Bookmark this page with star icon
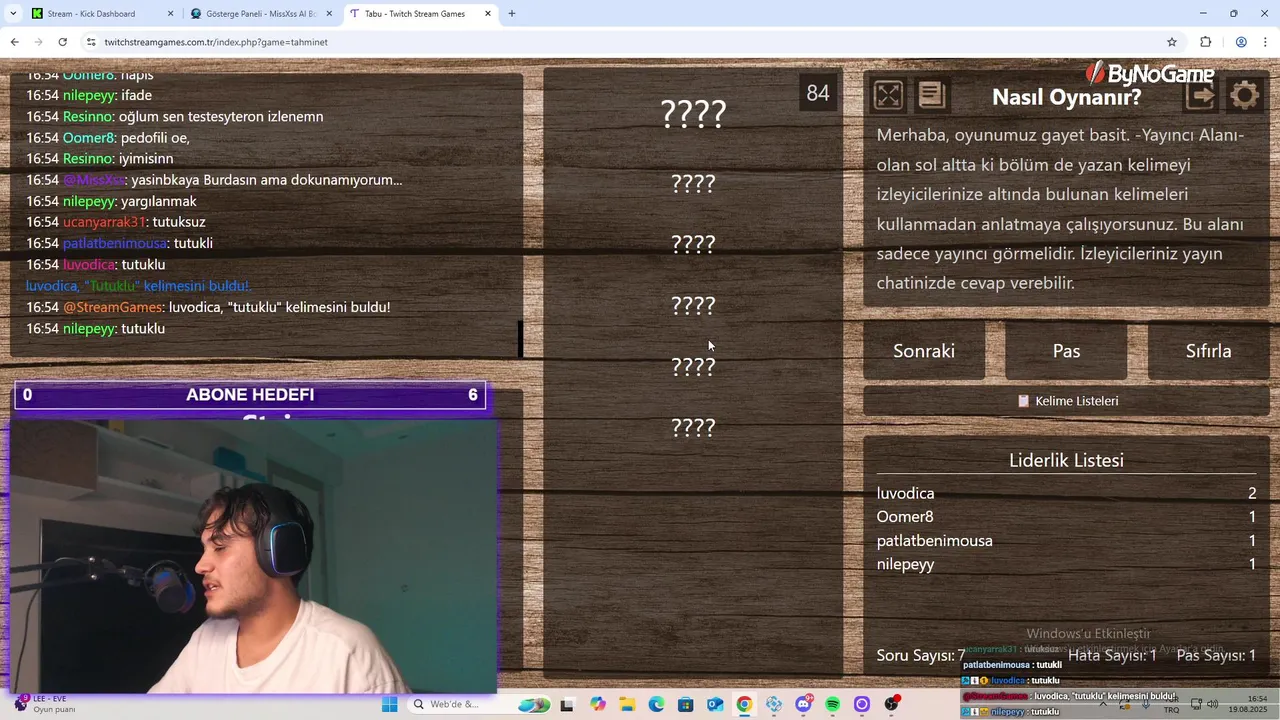This screenshot has height=720, width=1280. 1172,42
